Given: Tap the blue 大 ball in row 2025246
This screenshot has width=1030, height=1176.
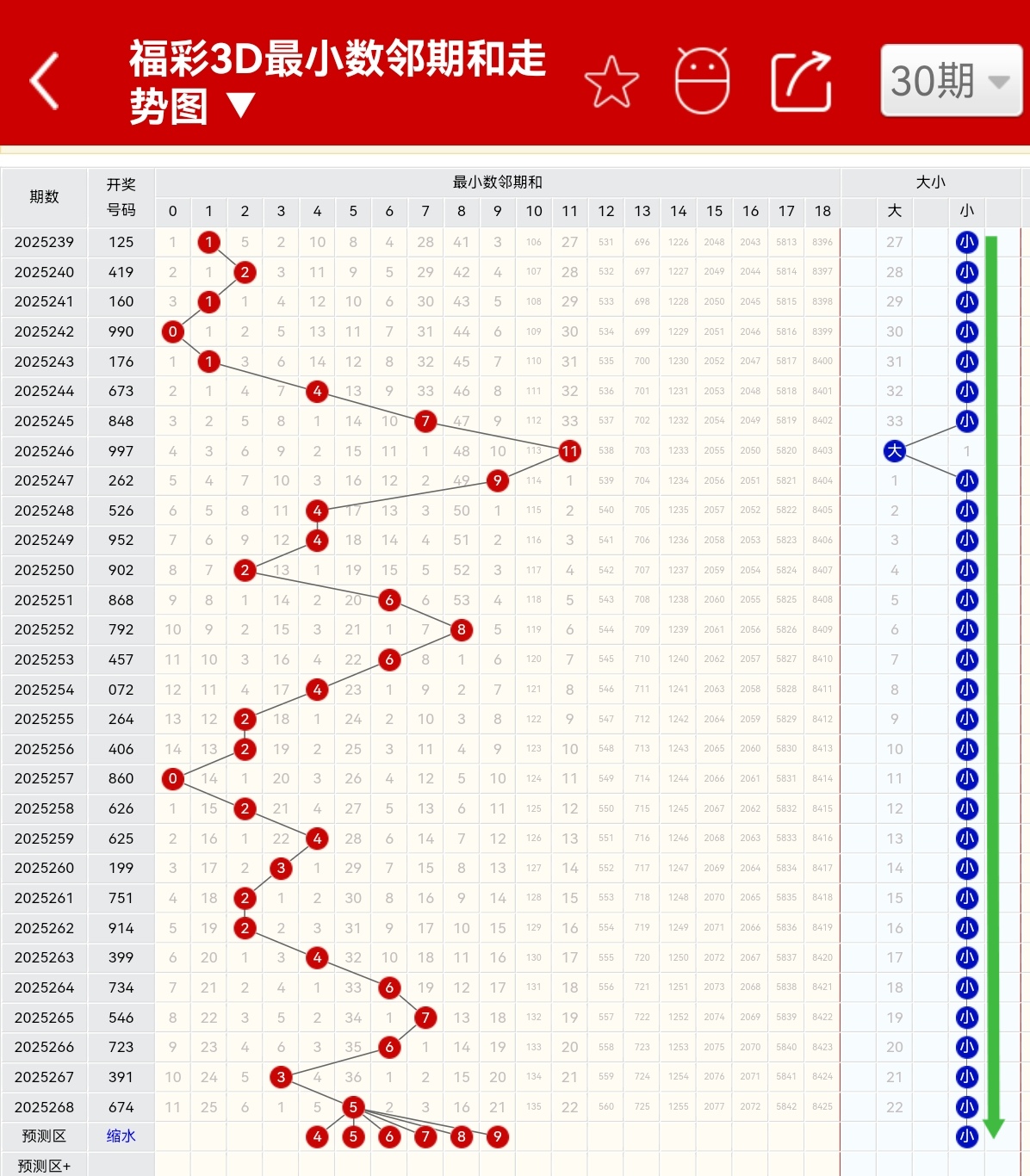Looking at the screenshot, I should point(895,451).
